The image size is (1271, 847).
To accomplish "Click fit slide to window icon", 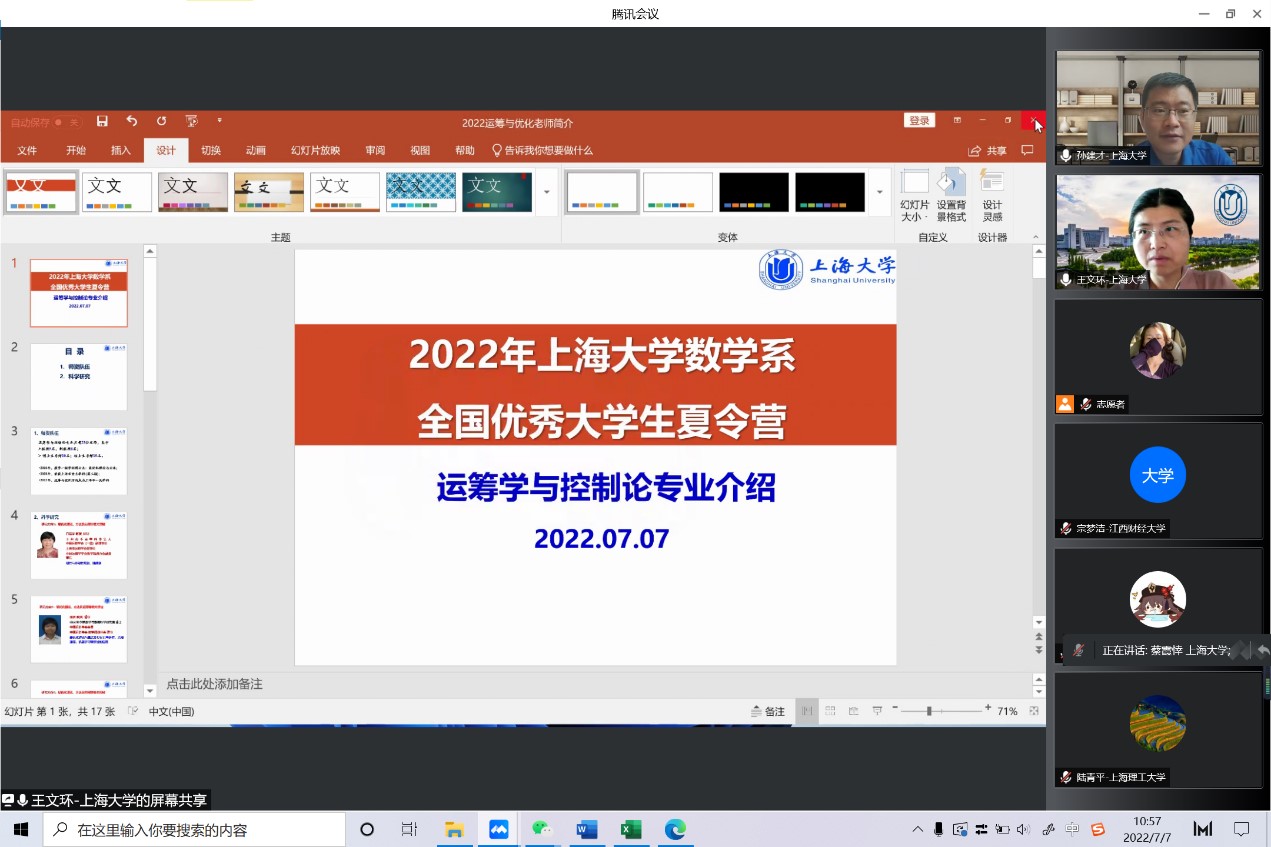I will pos(1034,711).
